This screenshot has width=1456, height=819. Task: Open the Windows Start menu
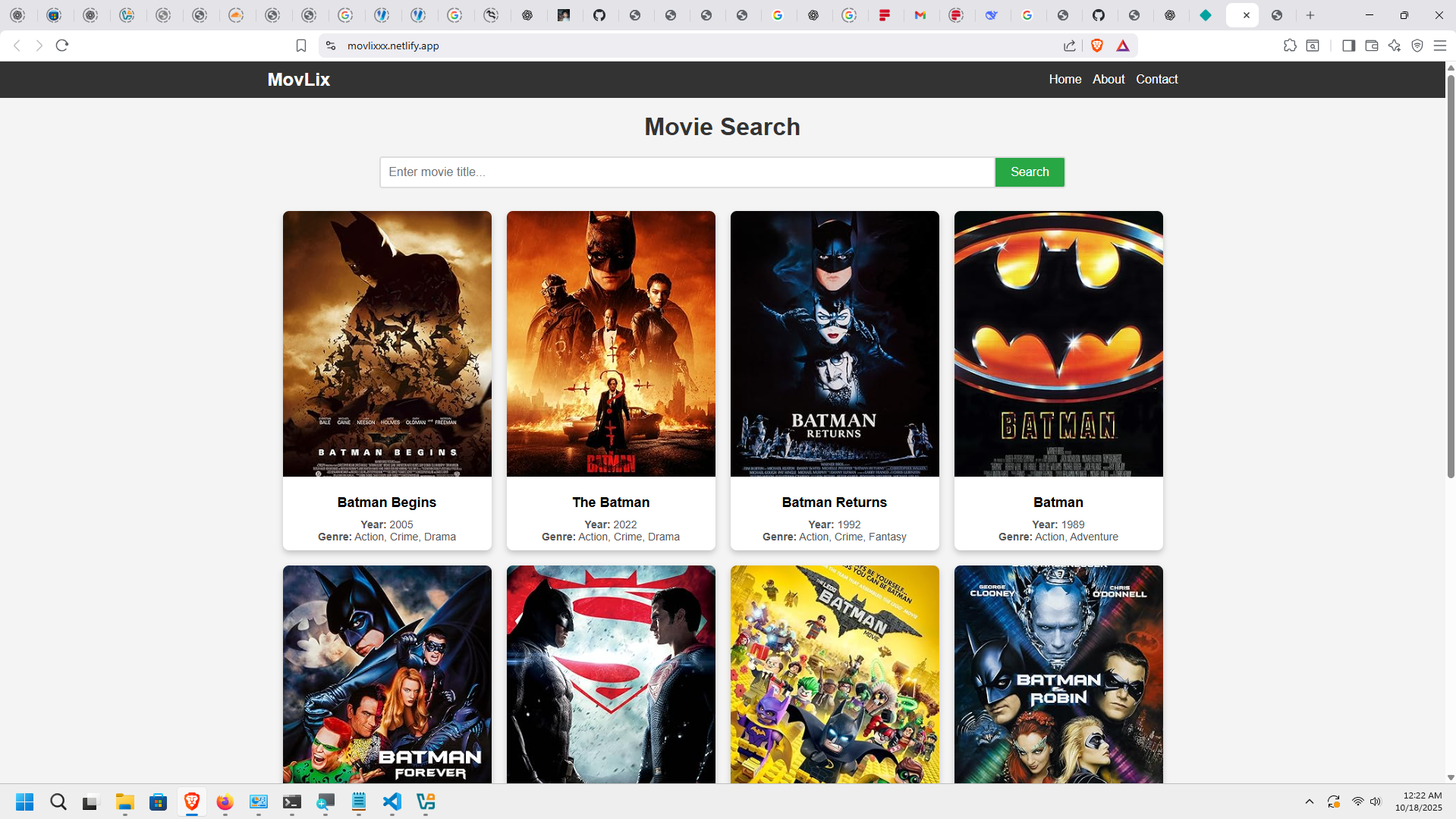coord(24,802)
